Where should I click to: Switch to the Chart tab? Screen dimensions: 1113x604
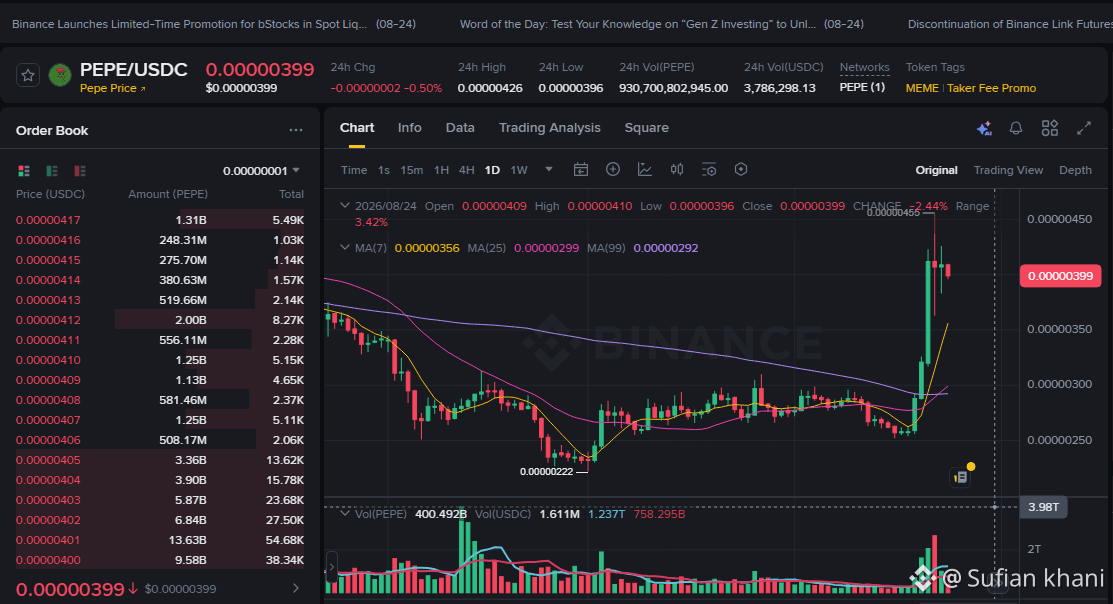tap(356, 128)
